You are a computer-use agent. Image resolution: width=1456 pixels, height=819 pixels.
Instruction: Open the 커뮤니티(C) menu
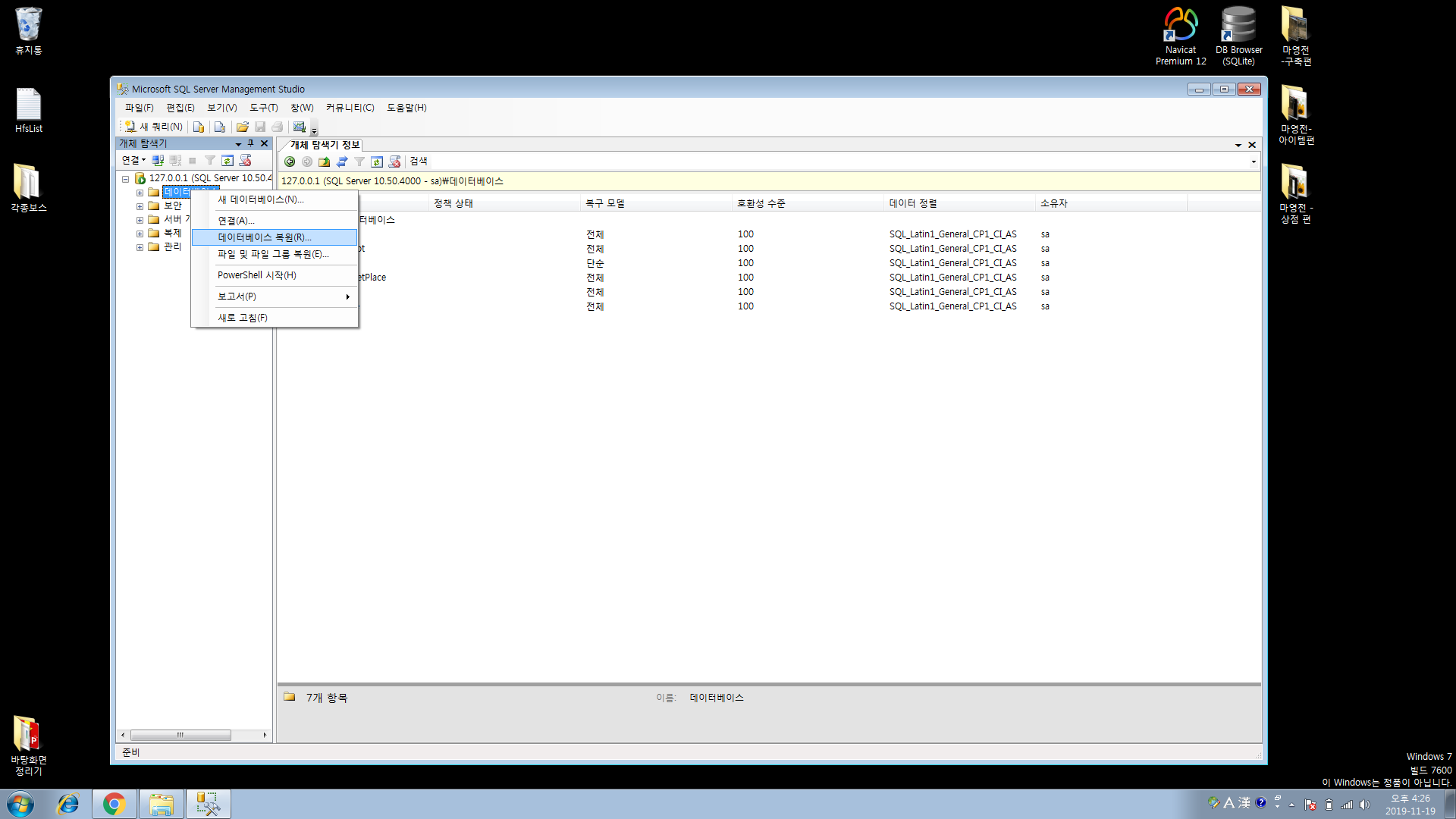pyautogui.click(x=350, y=108)
